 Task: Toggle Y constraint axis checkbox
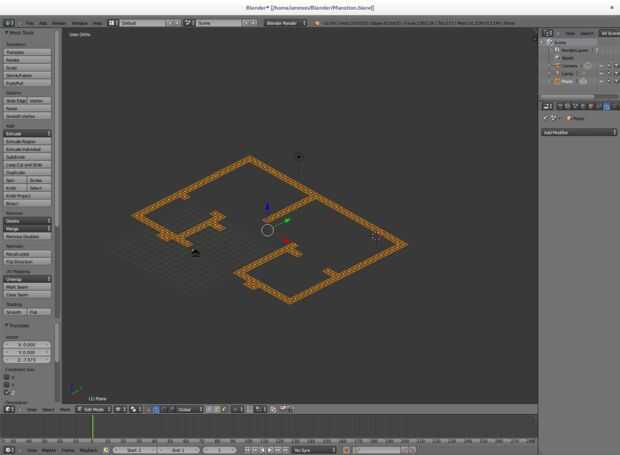point(7,385)
